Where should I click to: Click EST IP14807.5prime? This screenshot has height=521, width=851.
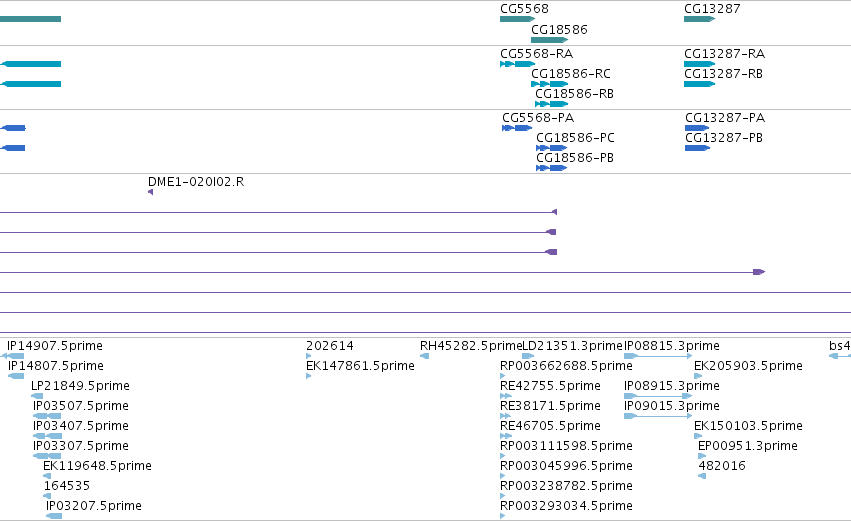tap(16, 376)
